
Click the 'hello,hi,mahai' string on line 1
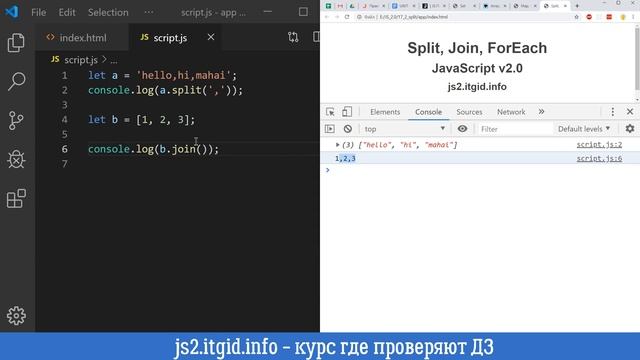click(183, 75)
